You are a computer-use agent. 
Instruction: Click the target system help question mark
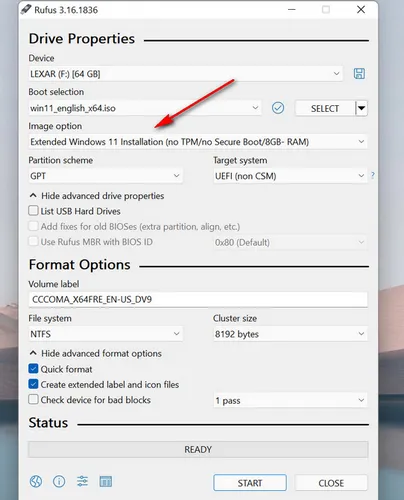click(373, 175)
